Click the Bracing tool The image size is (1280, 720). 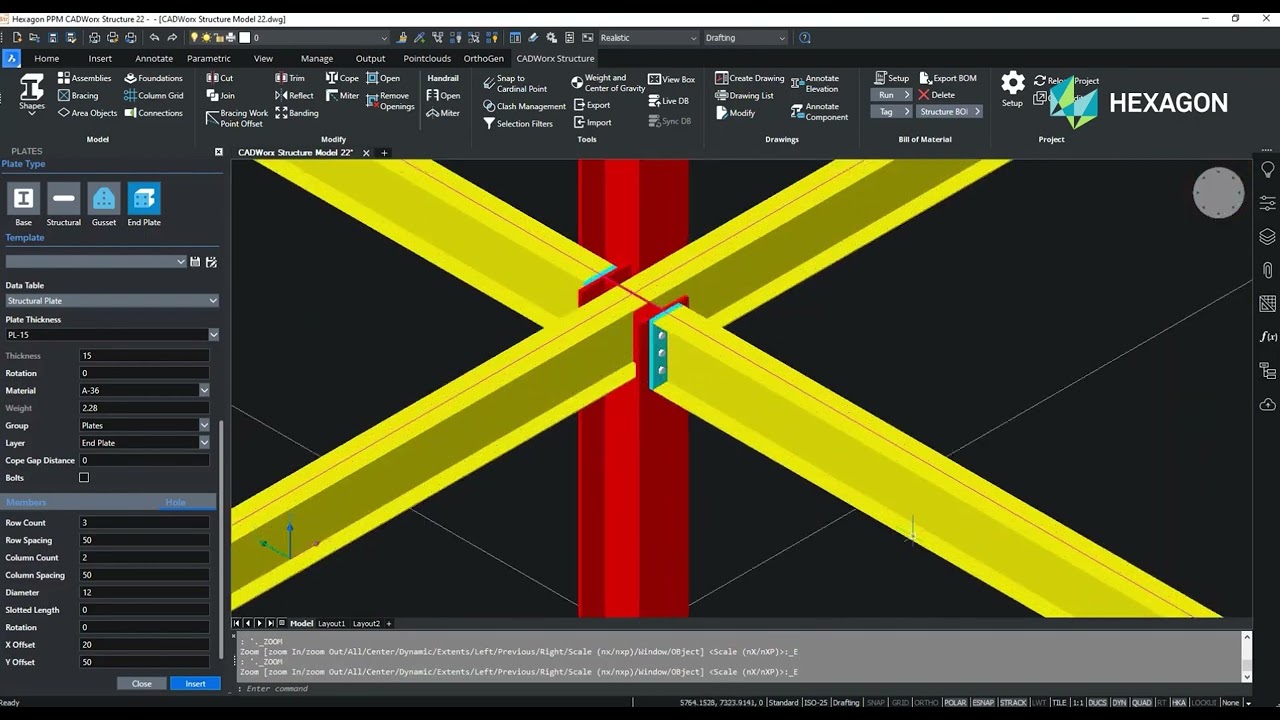coord(78,96)
